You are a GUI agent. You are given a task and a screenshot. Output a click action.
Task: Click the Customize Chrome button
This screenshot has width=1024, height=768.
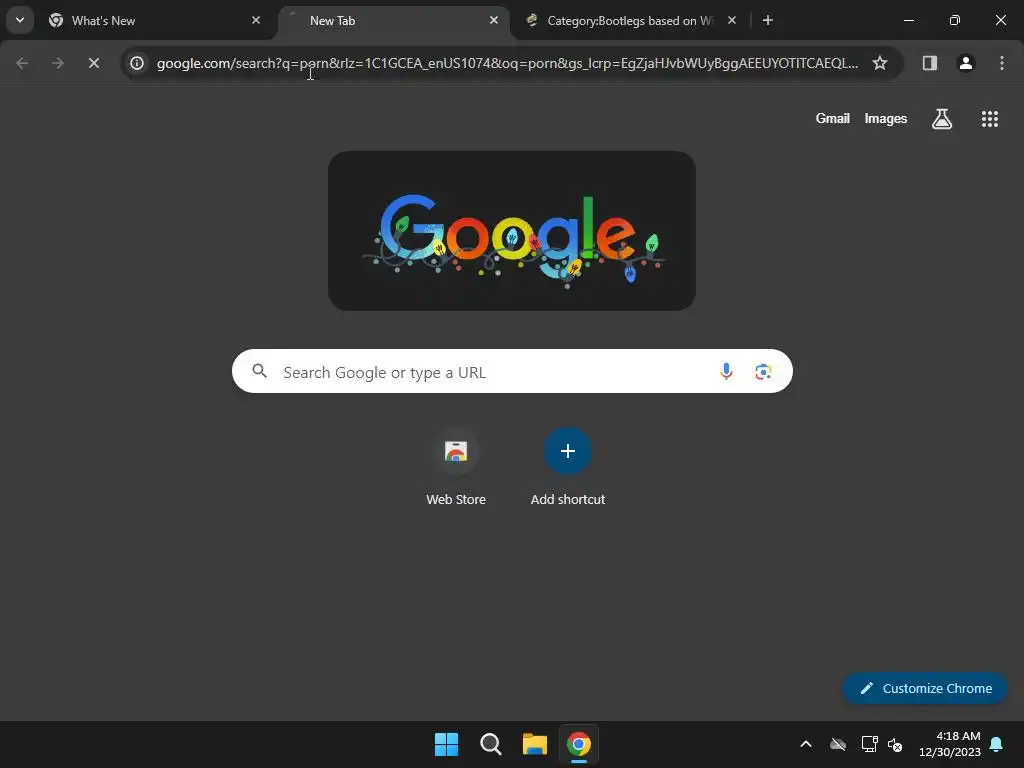click(x=925, y=688)
